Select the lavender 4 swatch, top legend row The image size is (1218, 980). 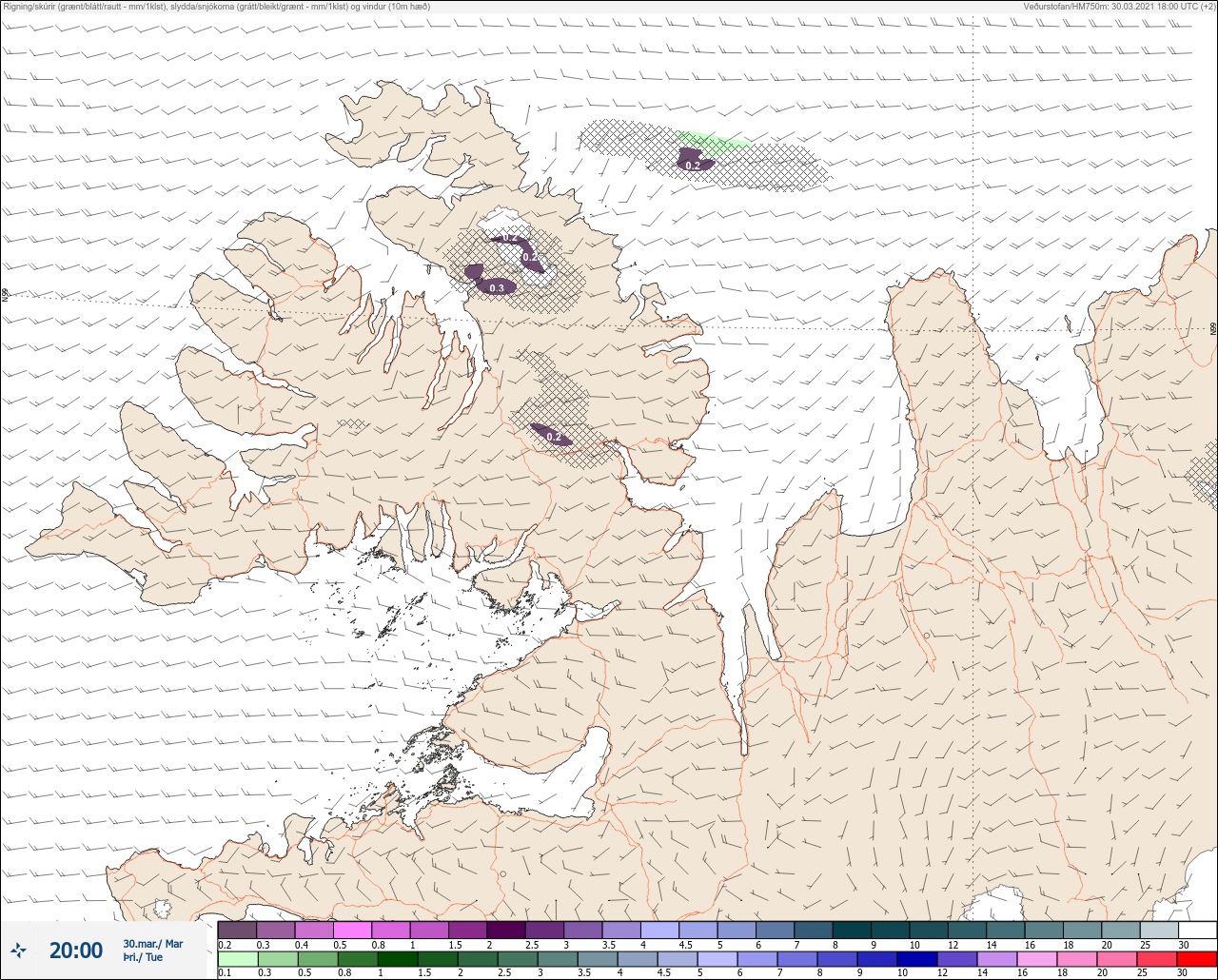[659, 930]
